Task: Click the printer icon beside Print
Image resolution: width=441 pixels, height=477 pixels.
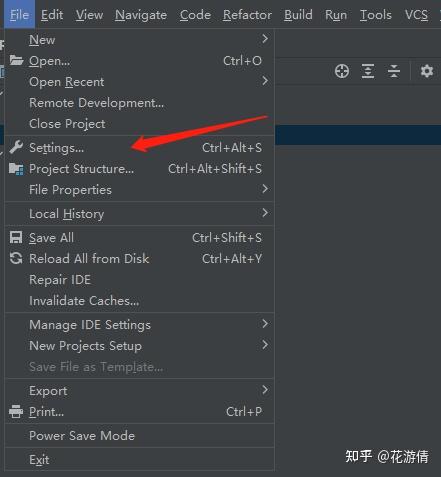Action: coord(16,412)
